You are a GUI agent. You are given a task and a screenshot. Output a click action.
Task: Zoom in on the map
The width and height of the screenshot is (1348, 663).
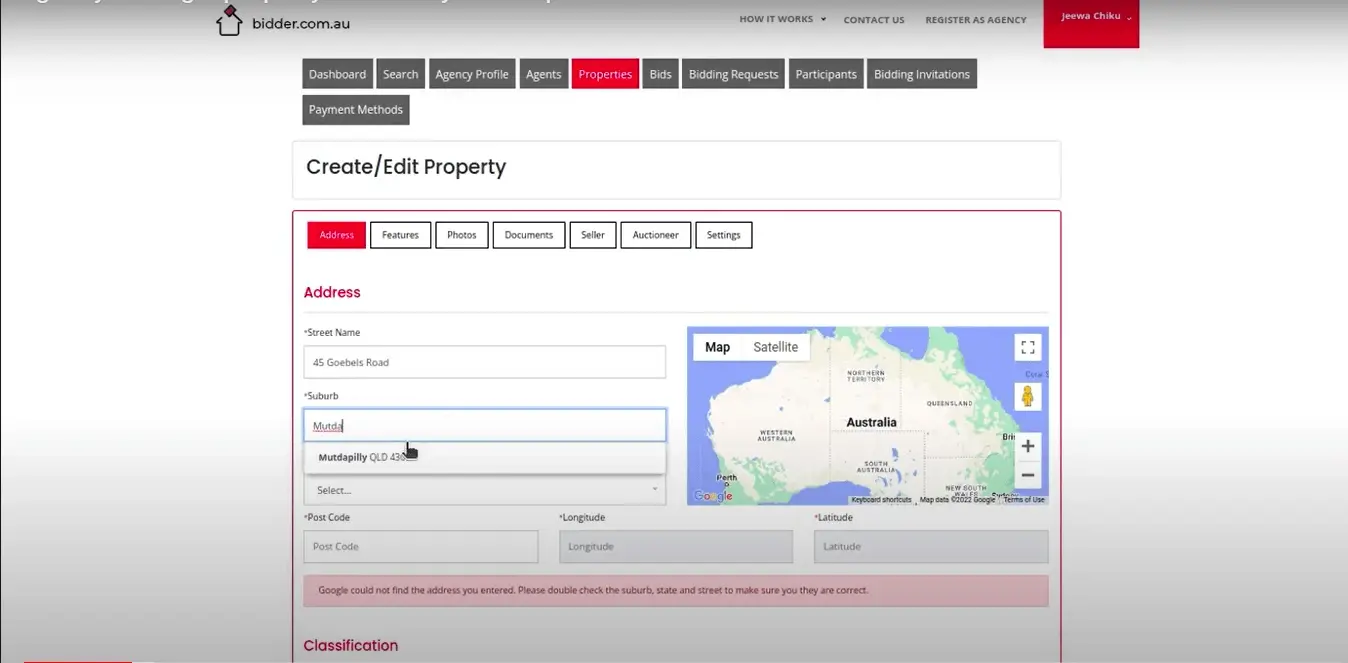pyautogui.click(x=1027, y=446)
